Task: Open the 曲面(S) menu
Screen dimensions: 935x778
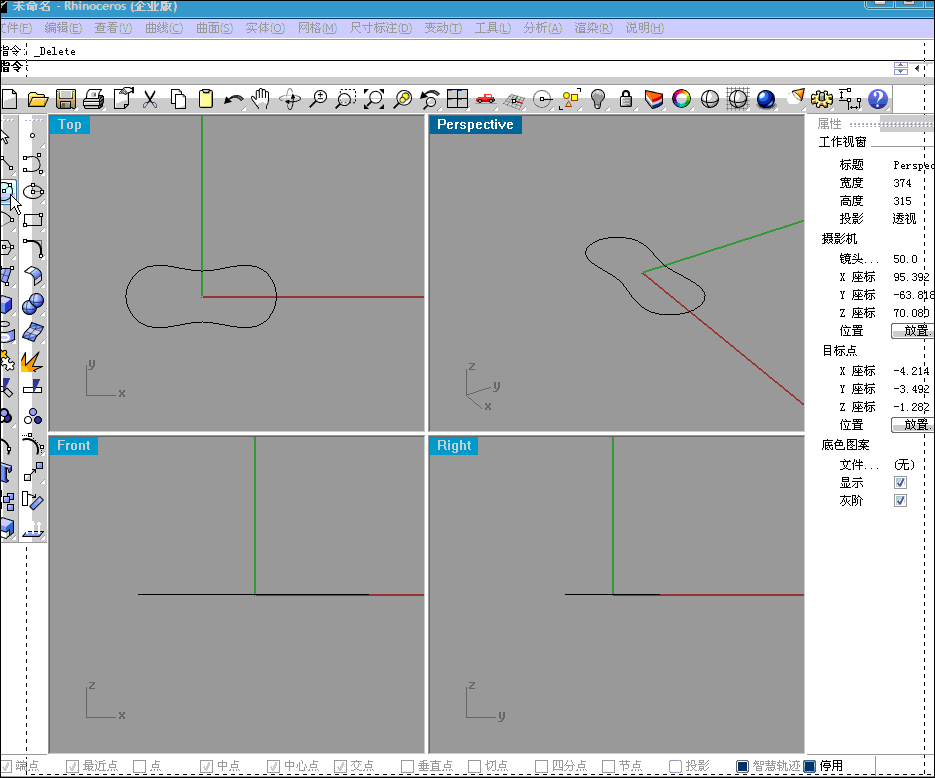Action: pos(215,28)
